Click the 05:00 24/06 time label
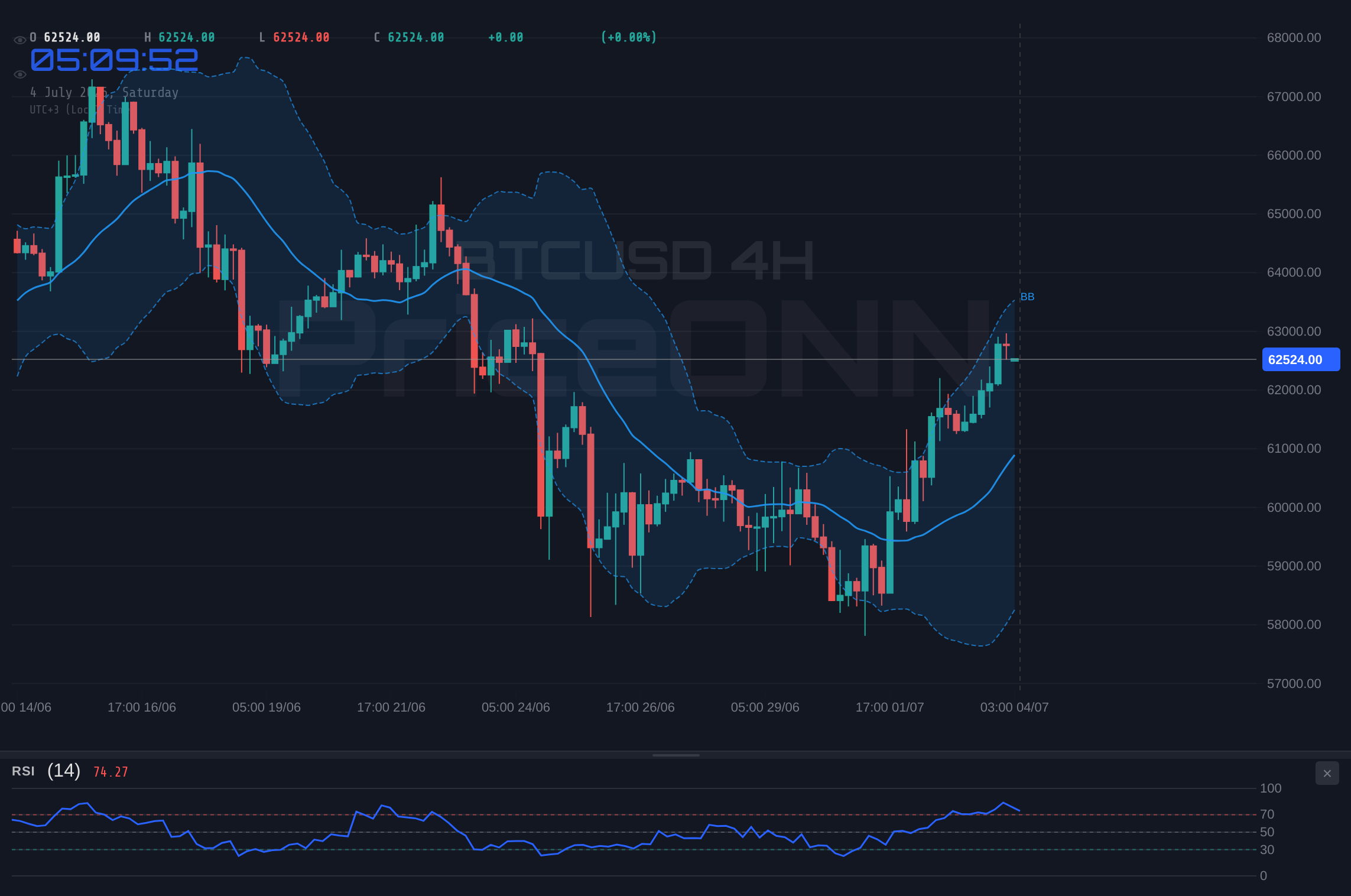The height and width of the screenshot is (896, 1351). tap(516, 707)
